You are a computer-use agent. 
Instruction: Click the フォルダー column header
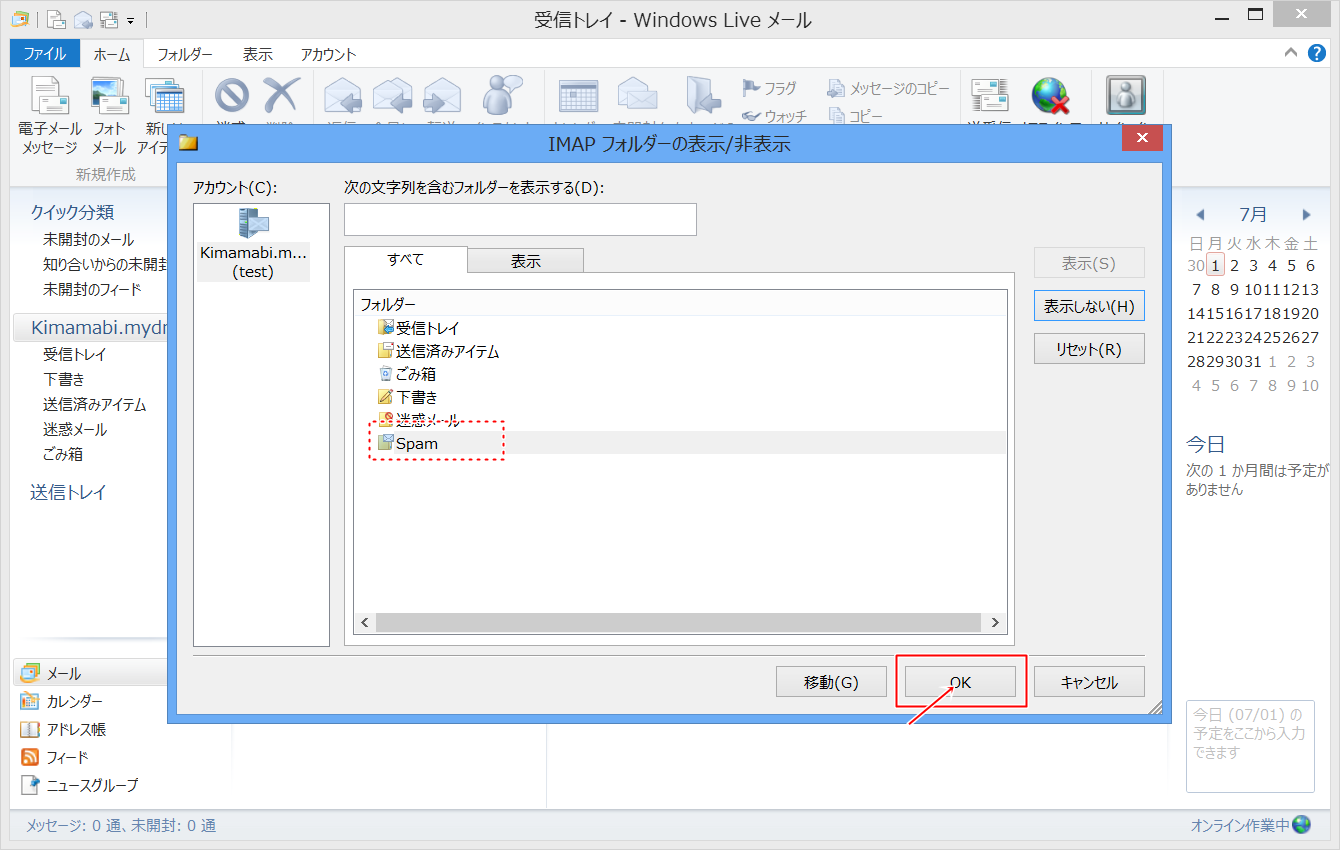[680, 303]
